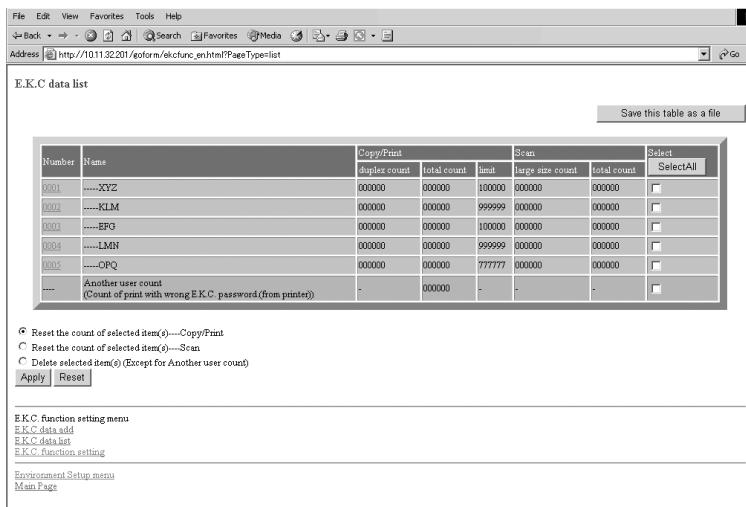
Task: Open the Media toolbar button
Action: point(265,36)
